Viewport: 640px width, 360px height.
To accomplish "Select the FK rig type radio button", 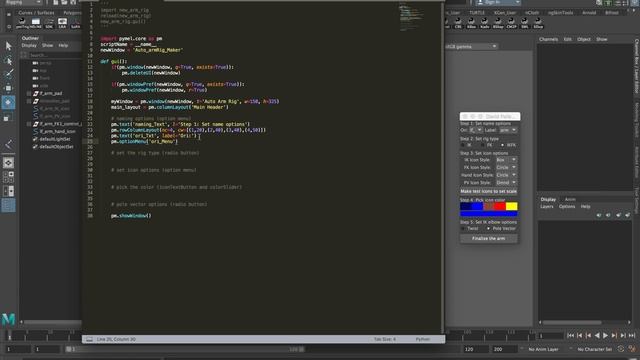I will 483,145.
